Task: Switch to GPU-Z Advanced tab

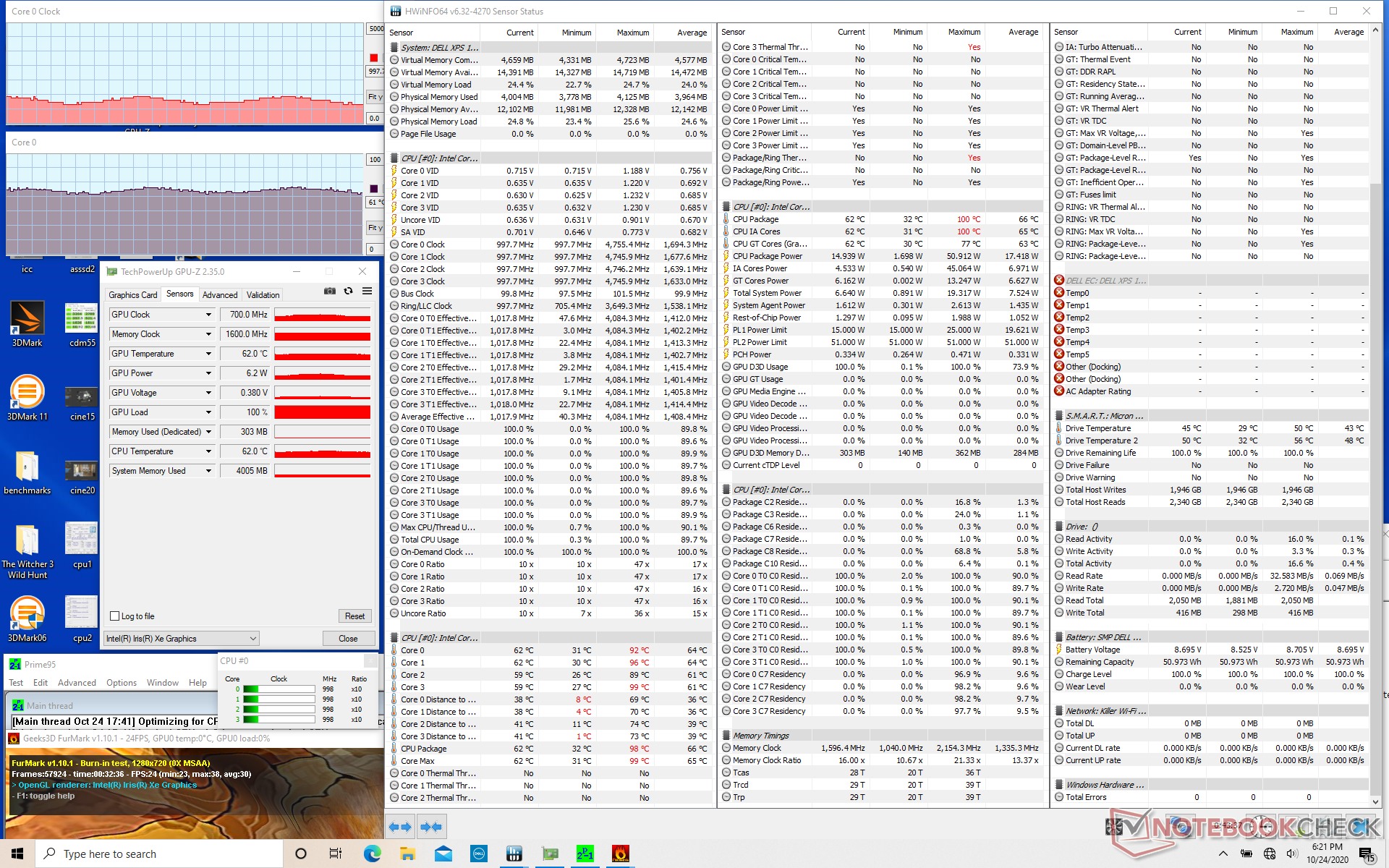Action: pyautogui.click(x=219, y=295)
